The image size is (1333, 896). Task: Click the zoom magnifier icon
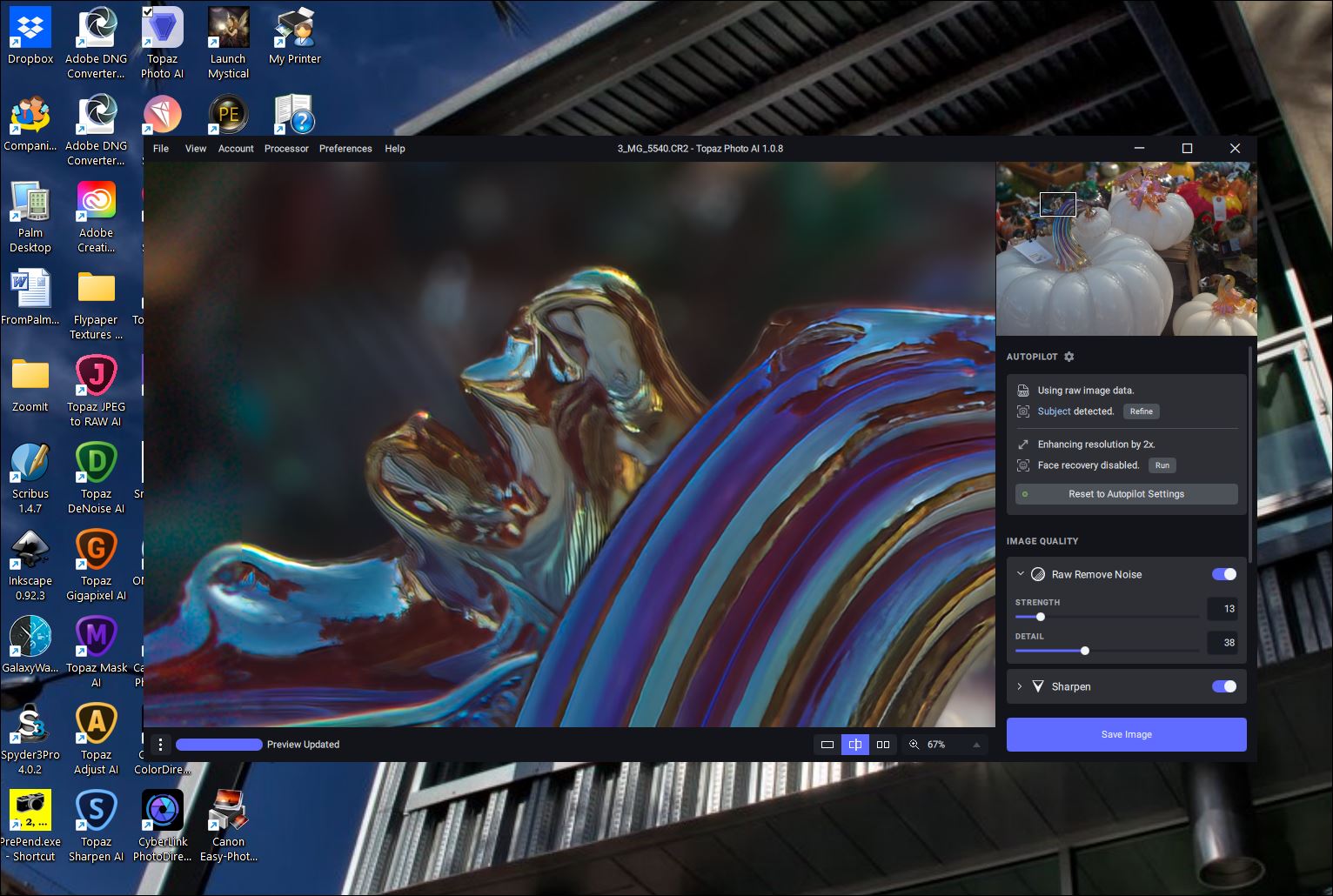914,745
